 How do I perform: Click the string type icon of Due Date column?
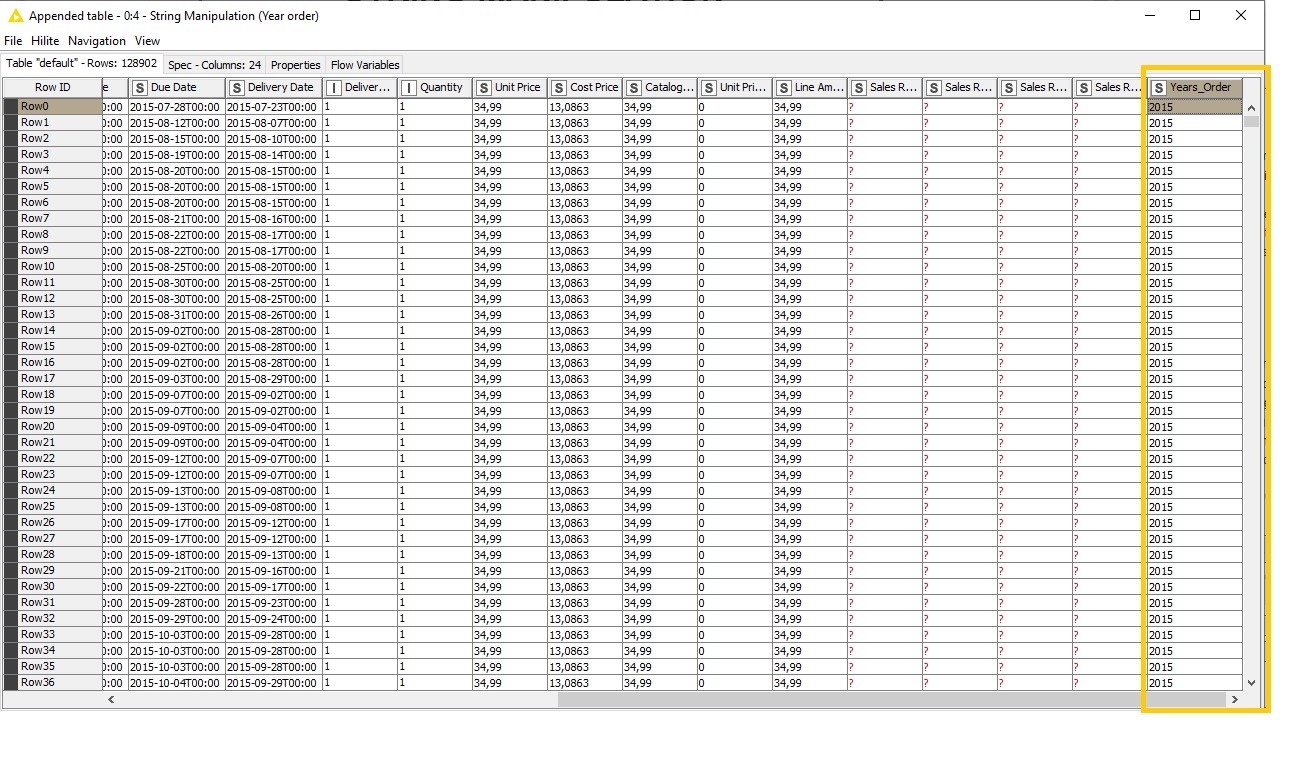tap(140, 88)
